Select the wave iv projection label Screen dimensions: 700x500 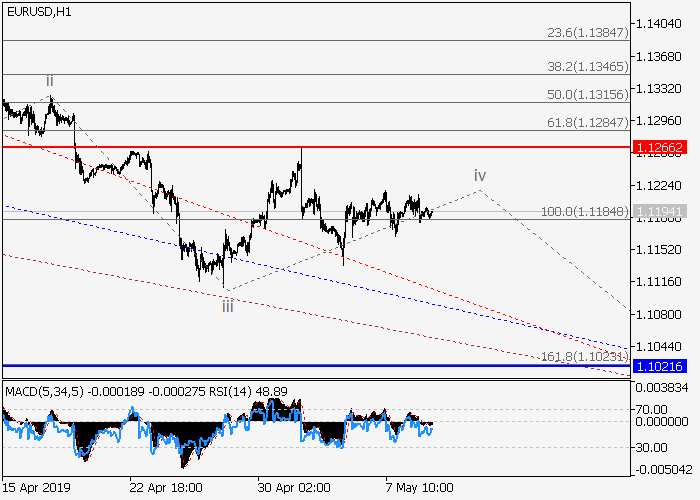pos(480,175)
